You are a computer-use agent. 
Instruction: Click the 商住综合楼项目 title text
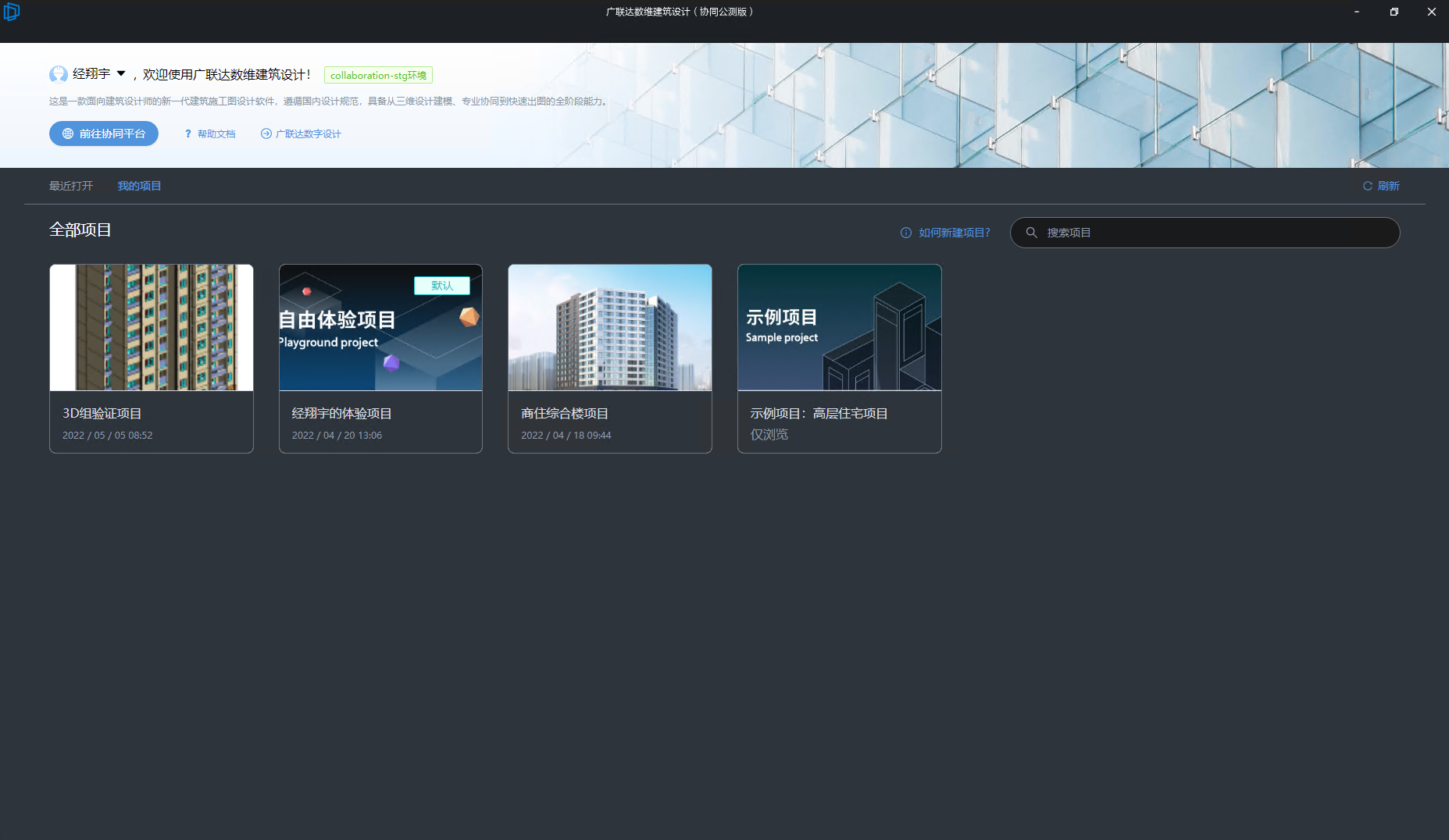click(565, 414)
